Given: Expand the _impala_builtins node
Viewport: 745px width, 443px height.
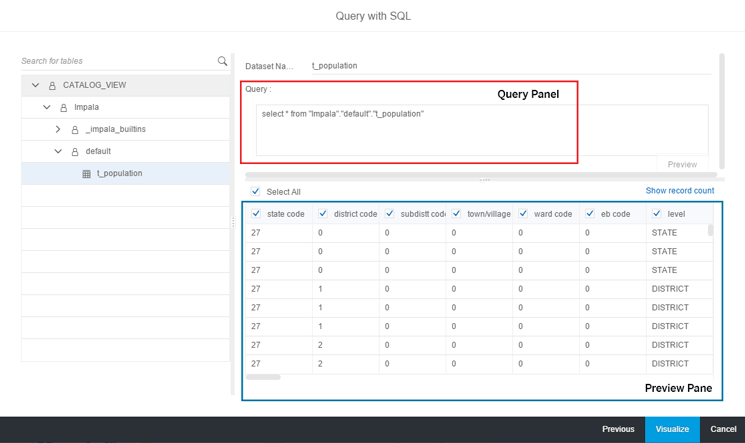Looking at the screenshot, I should [58, 130].
